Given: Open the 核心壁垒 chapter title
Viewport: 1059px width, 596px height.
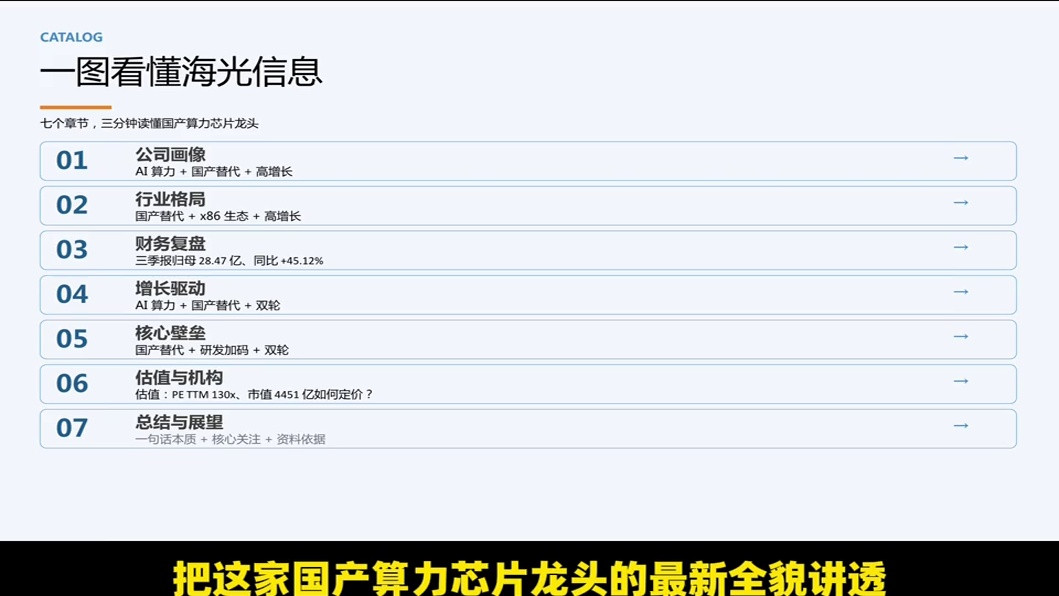Looking at the screenshot, I should (x=170, y=333).
